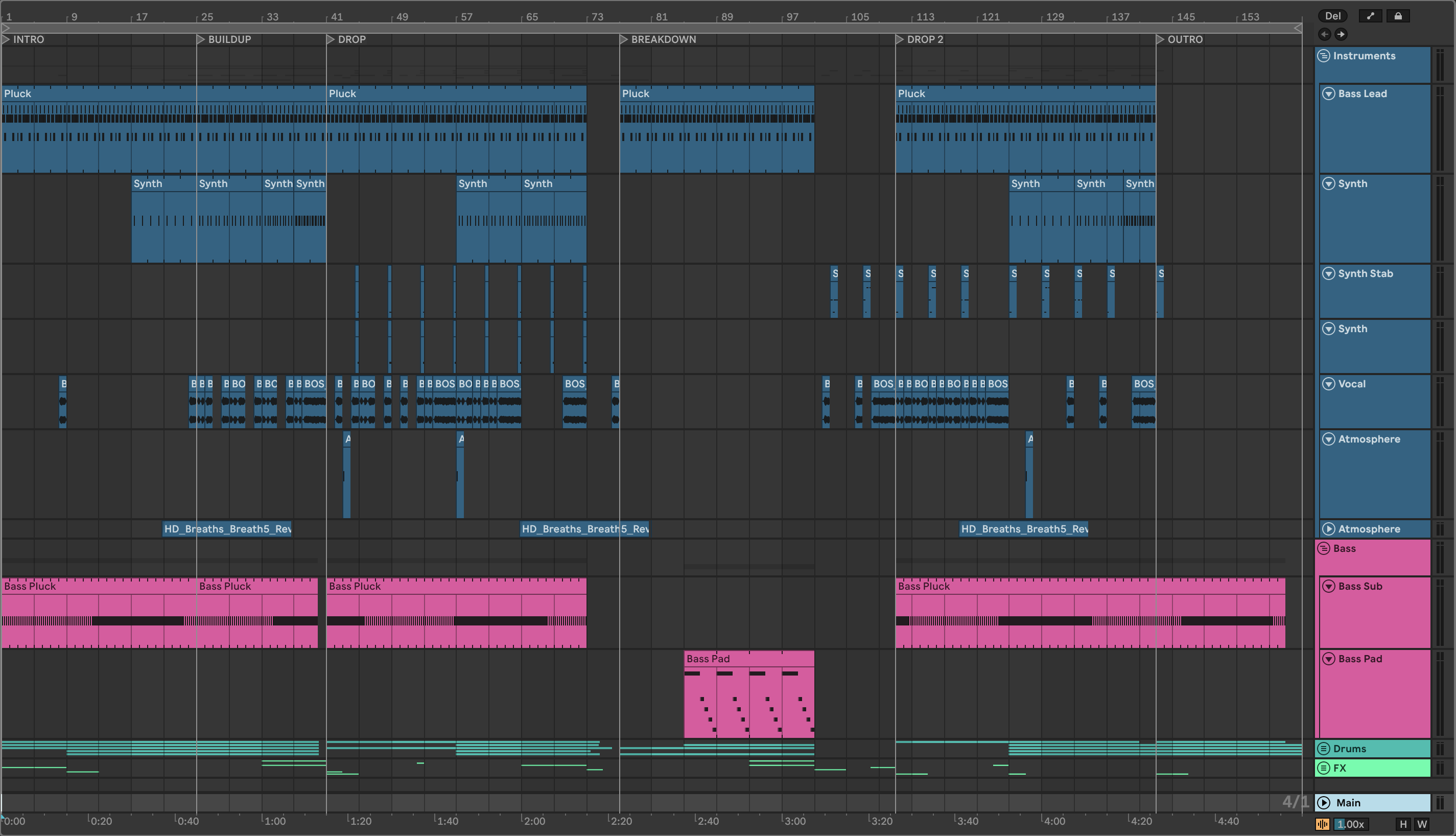Toggle the orange waveform view button
Viewport: 1456px width, 836px height.
[x=1322, y=825]
